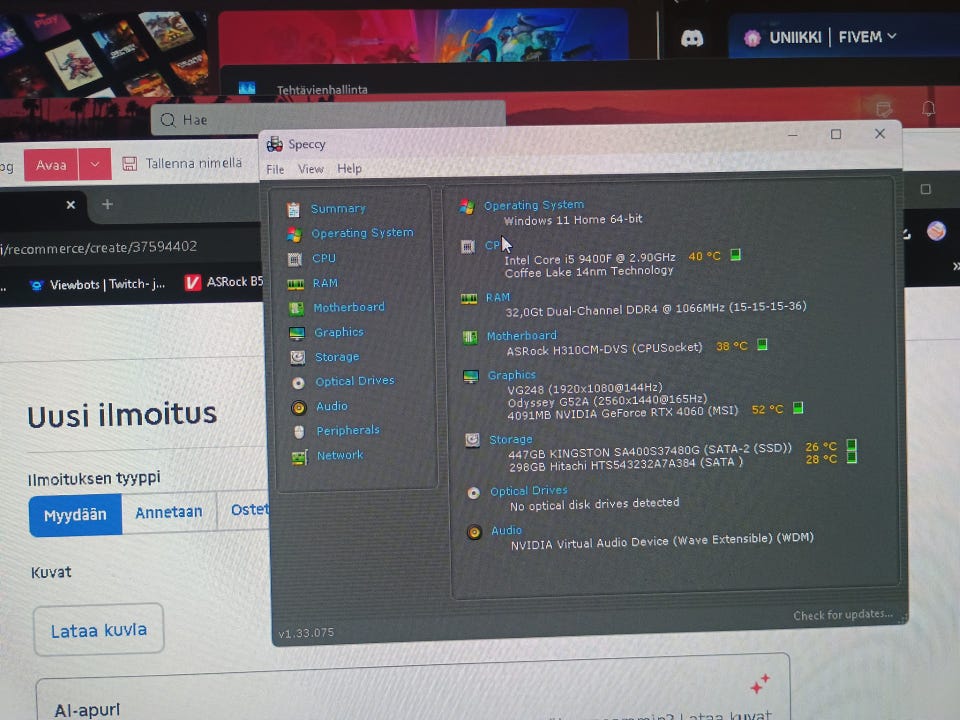Click Tallenna nimellä save-as button
The width and height of the screenshot is (960, 720).
(x=182, y=163)
